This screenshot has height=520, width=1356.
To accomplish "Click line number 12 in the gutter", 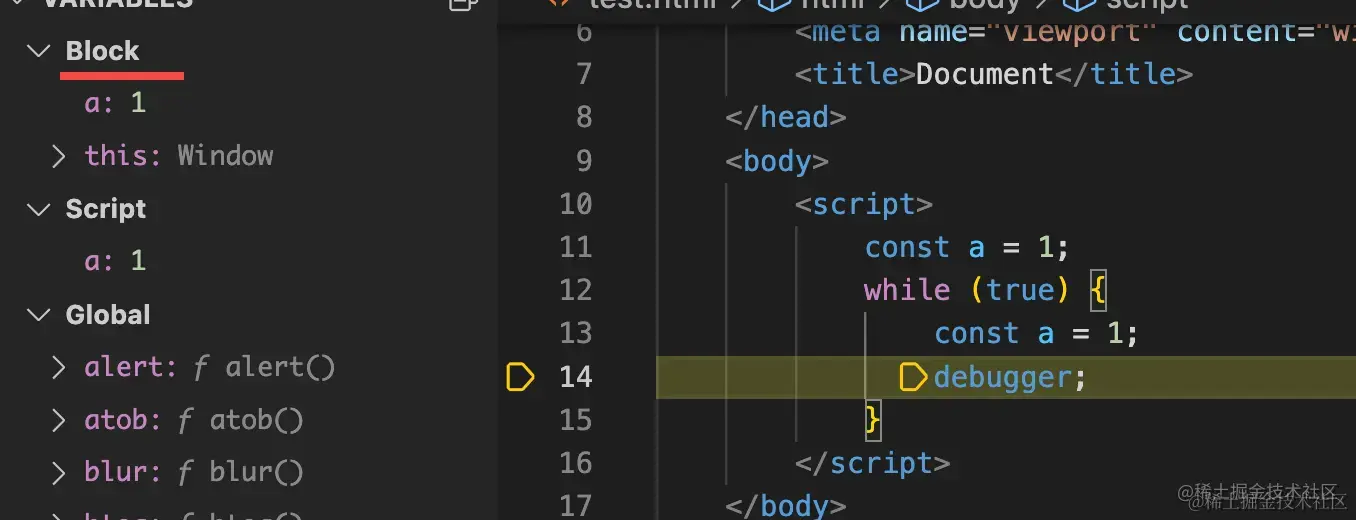I will click(575, 290).
